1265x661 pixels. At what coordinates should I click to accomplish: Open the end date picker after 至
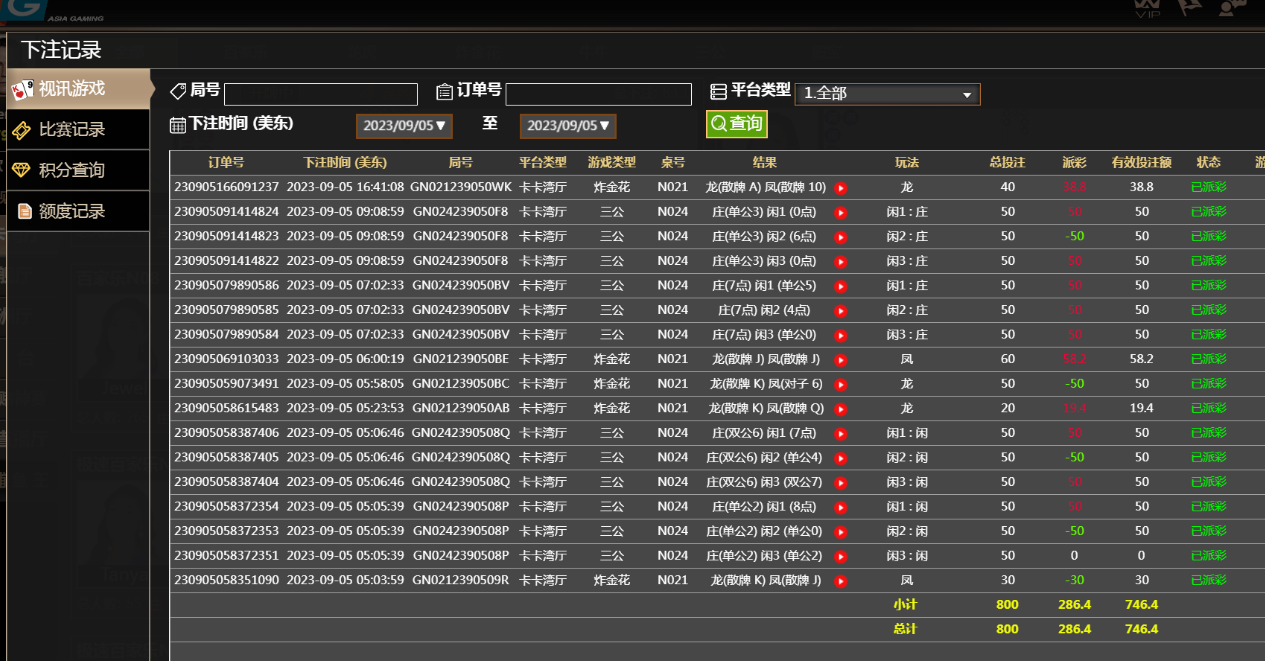[x=568, y=126]
